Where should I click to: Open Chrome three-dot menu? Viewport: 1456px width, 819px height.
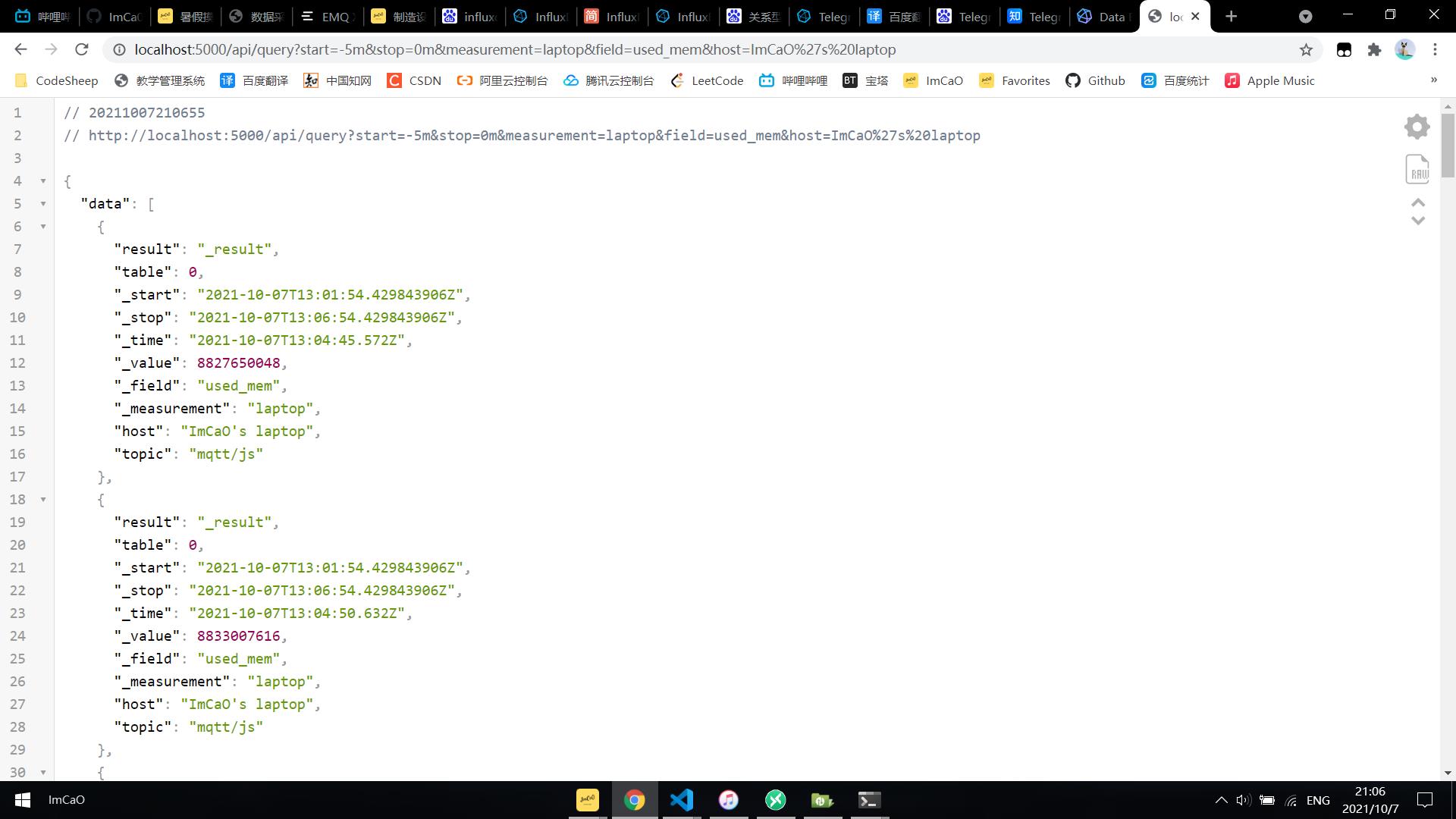tap(1435, 49)
